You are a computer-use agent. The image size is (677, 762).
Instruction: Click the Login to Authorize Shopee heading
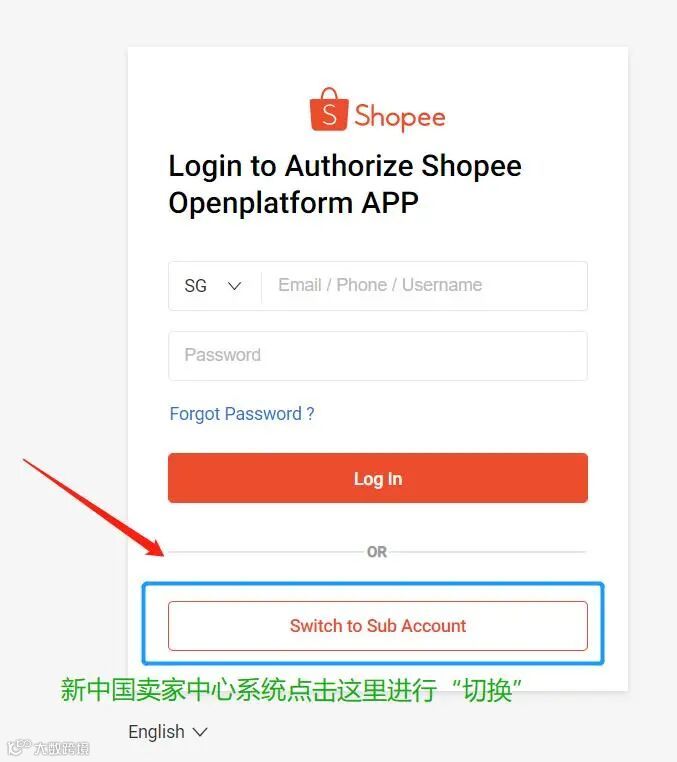pos(345,166)
